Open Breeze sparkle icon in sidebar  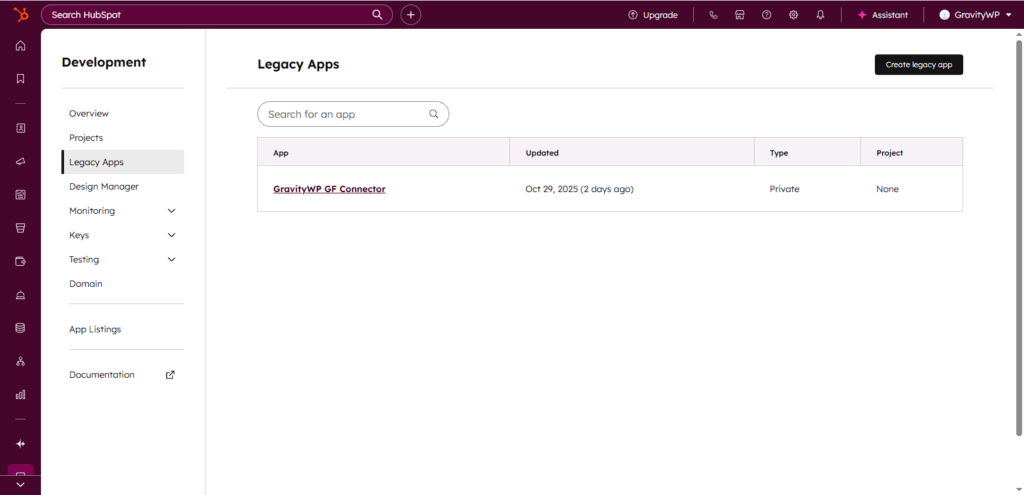pos(20,443)
